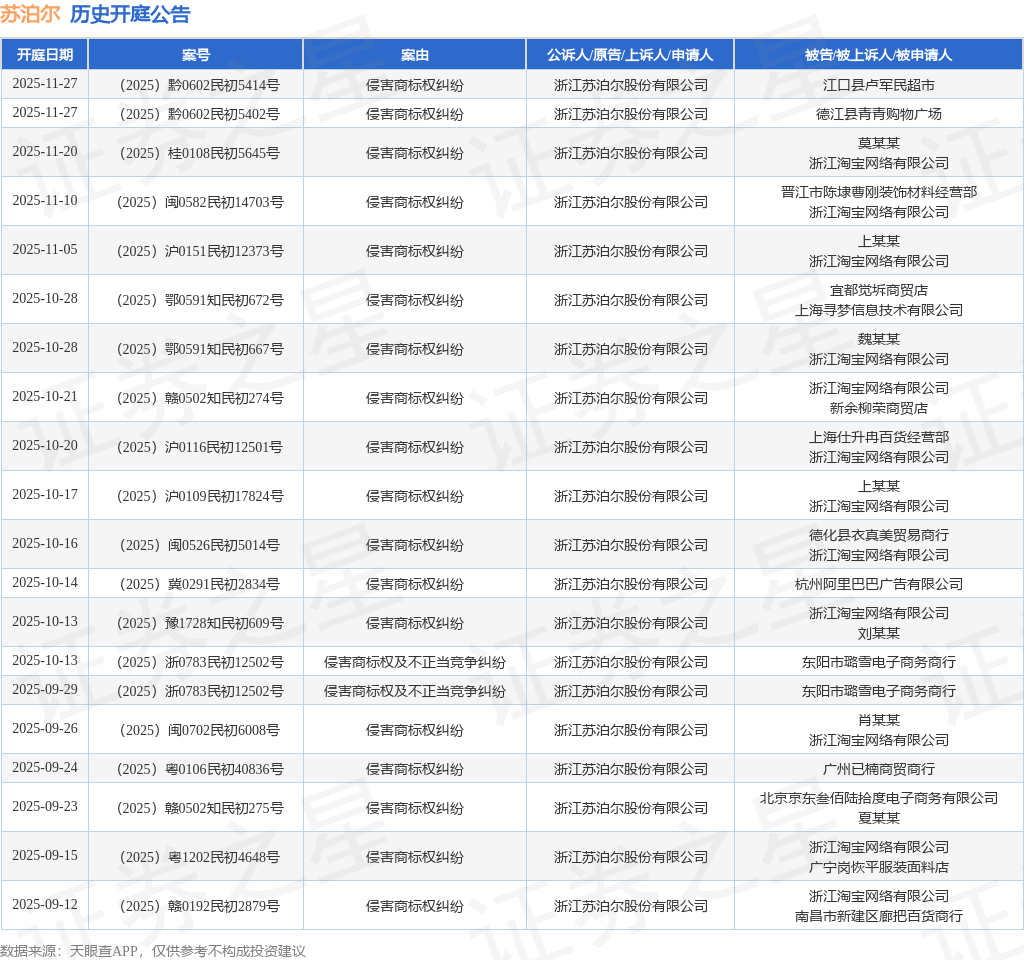Select case number 沪0109民初17824号
Image resolution: width=1024 pixels, height=960 pixels.
tap(200, 496)
